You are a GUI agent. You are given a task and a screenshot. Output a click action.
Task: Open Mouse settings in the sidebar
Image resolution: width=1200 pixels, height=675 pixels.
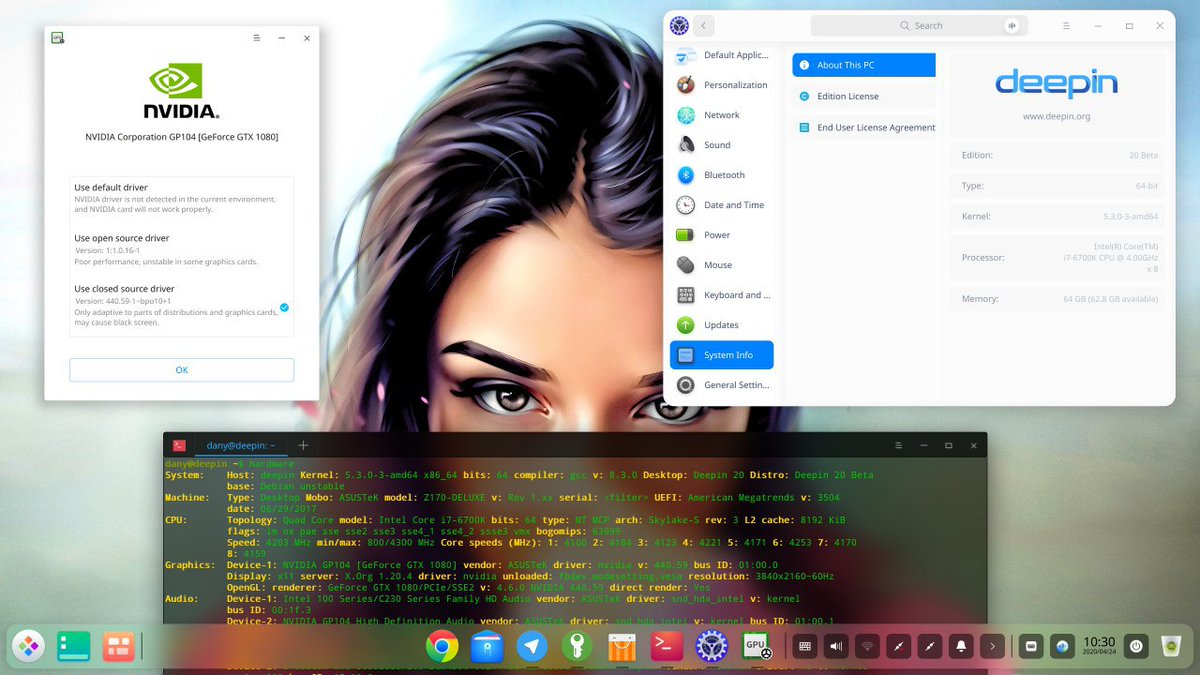click(x=721, y=265)
